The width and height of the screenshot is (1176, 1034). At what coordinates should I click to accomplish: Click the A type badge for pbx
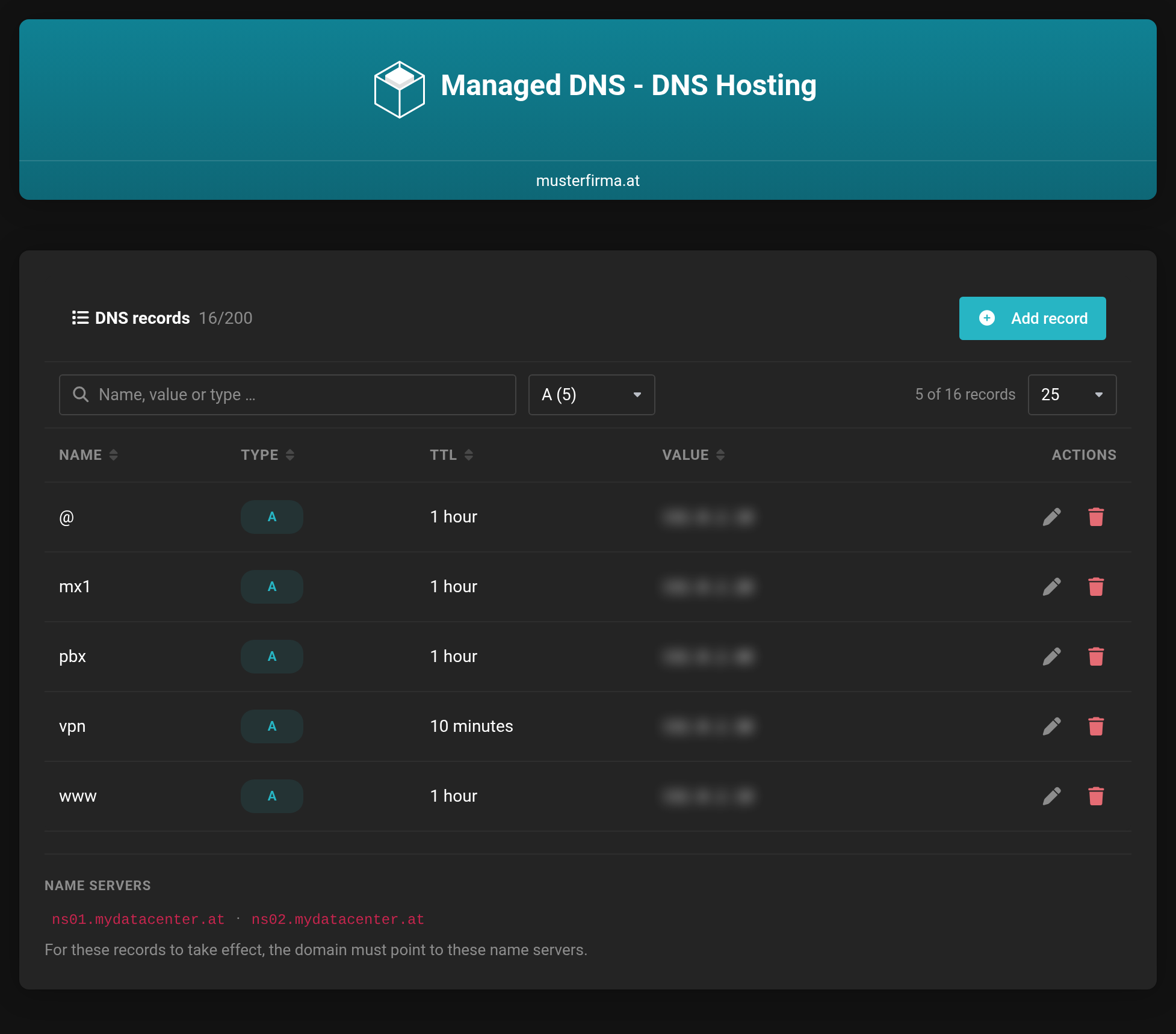point(272,657)
